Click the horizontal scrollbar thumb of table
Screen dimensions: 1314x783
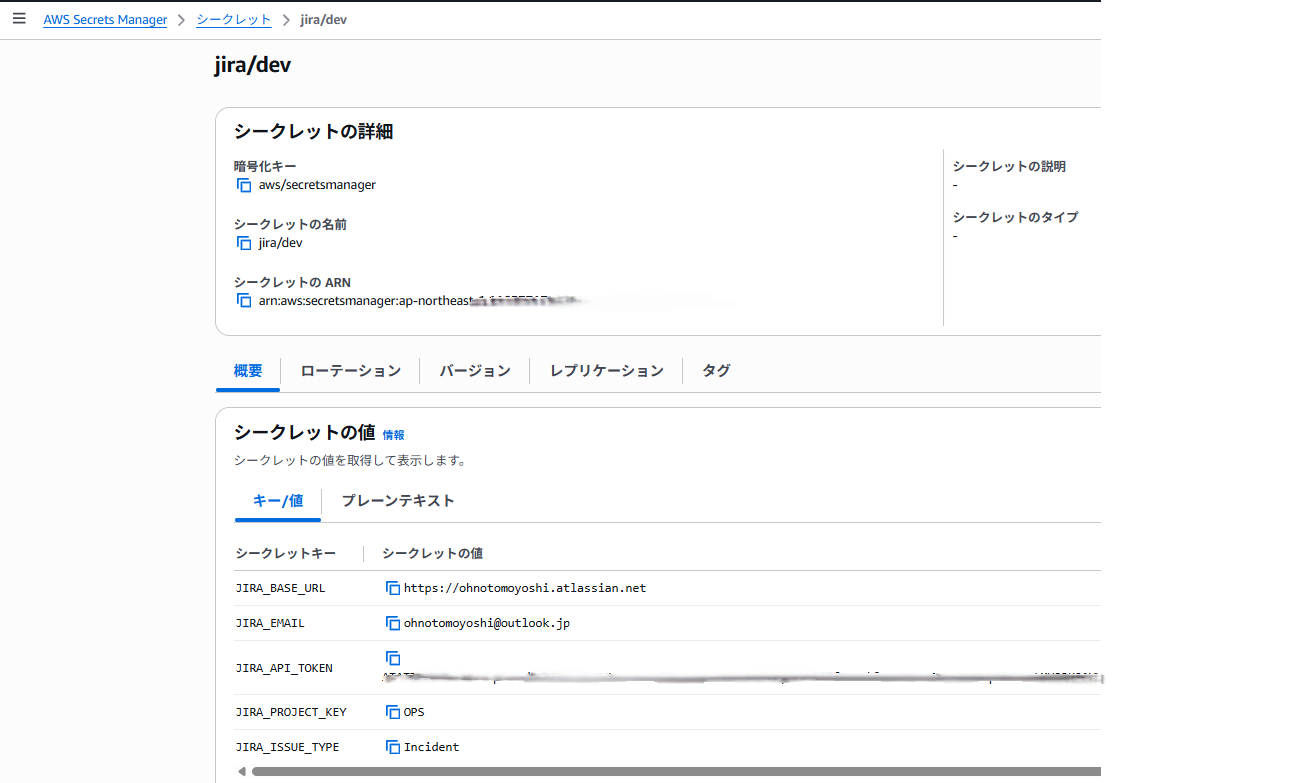coord(676,772)
